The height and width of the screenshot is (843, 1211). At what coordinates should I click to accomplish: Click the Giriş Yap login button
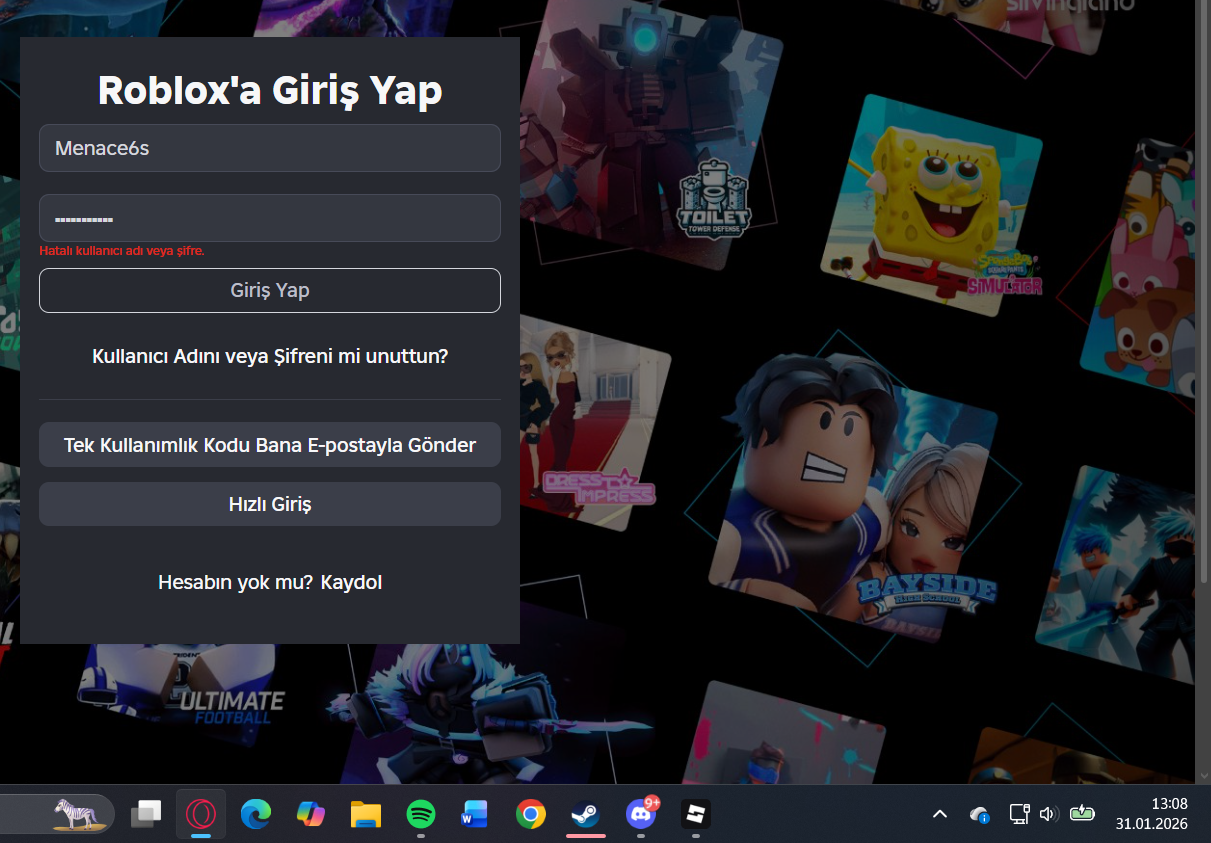270,290
